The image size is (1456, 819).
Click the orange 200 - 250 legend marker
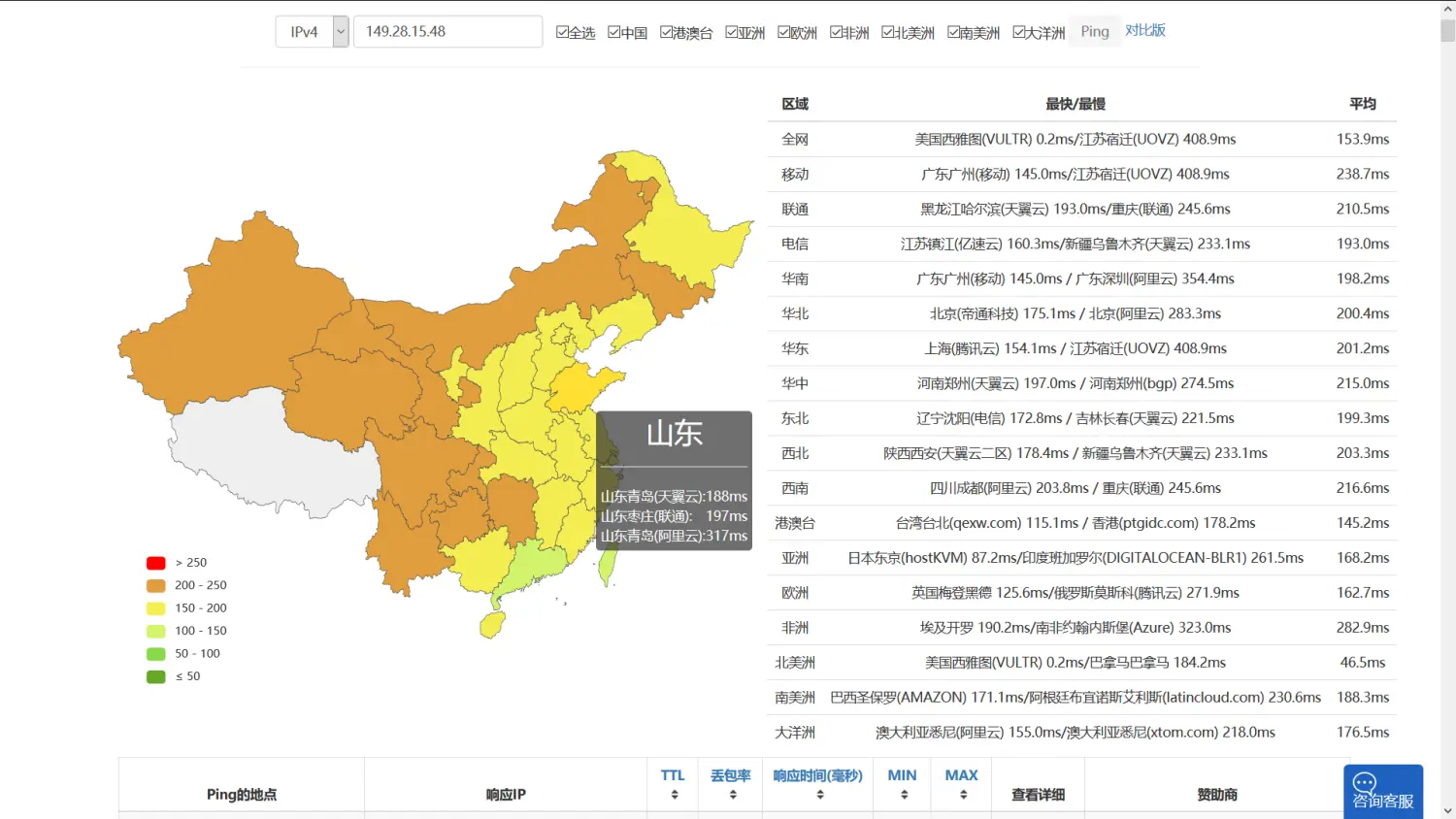155,585
